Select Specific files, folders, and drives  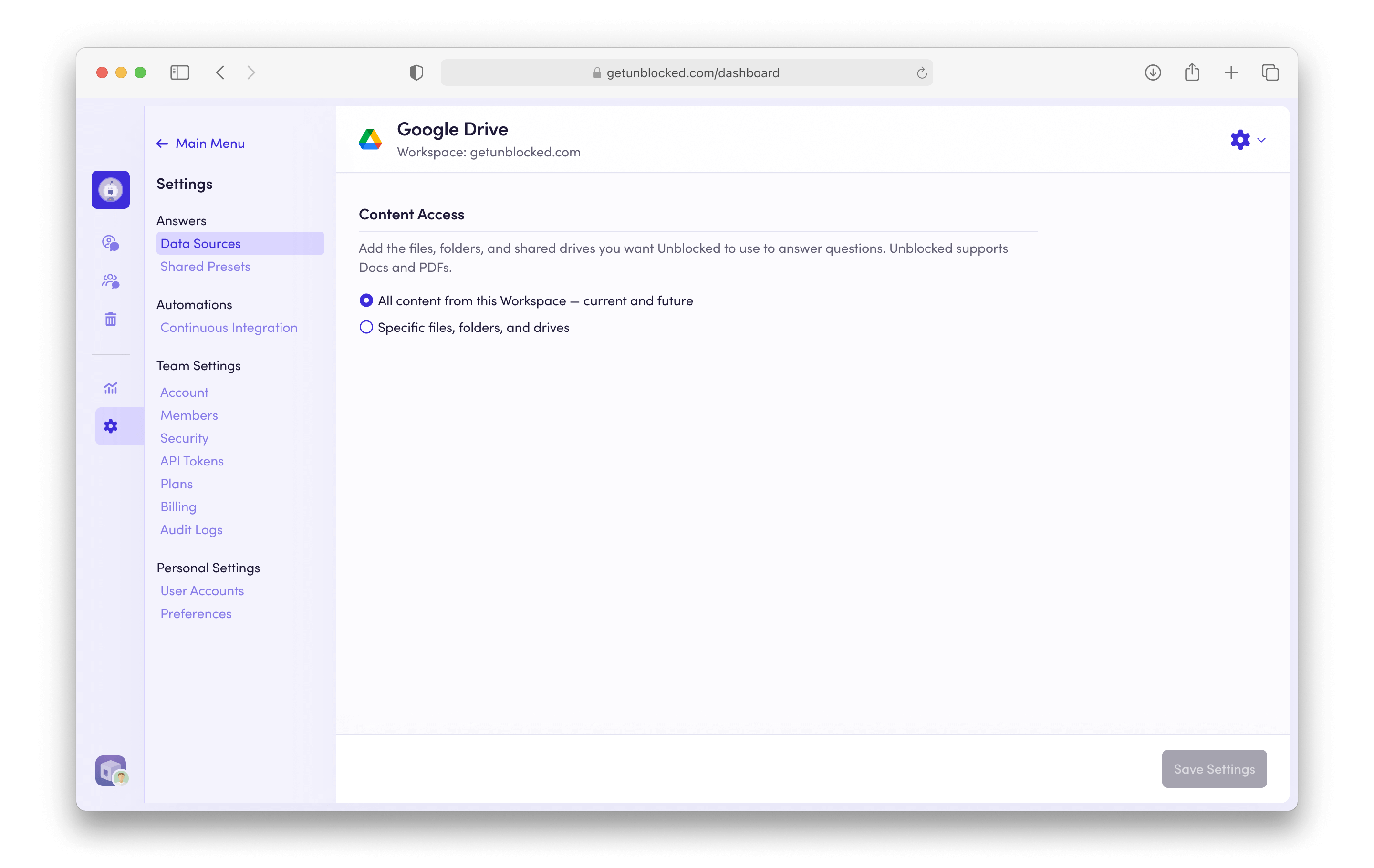[x=366, y=327]
